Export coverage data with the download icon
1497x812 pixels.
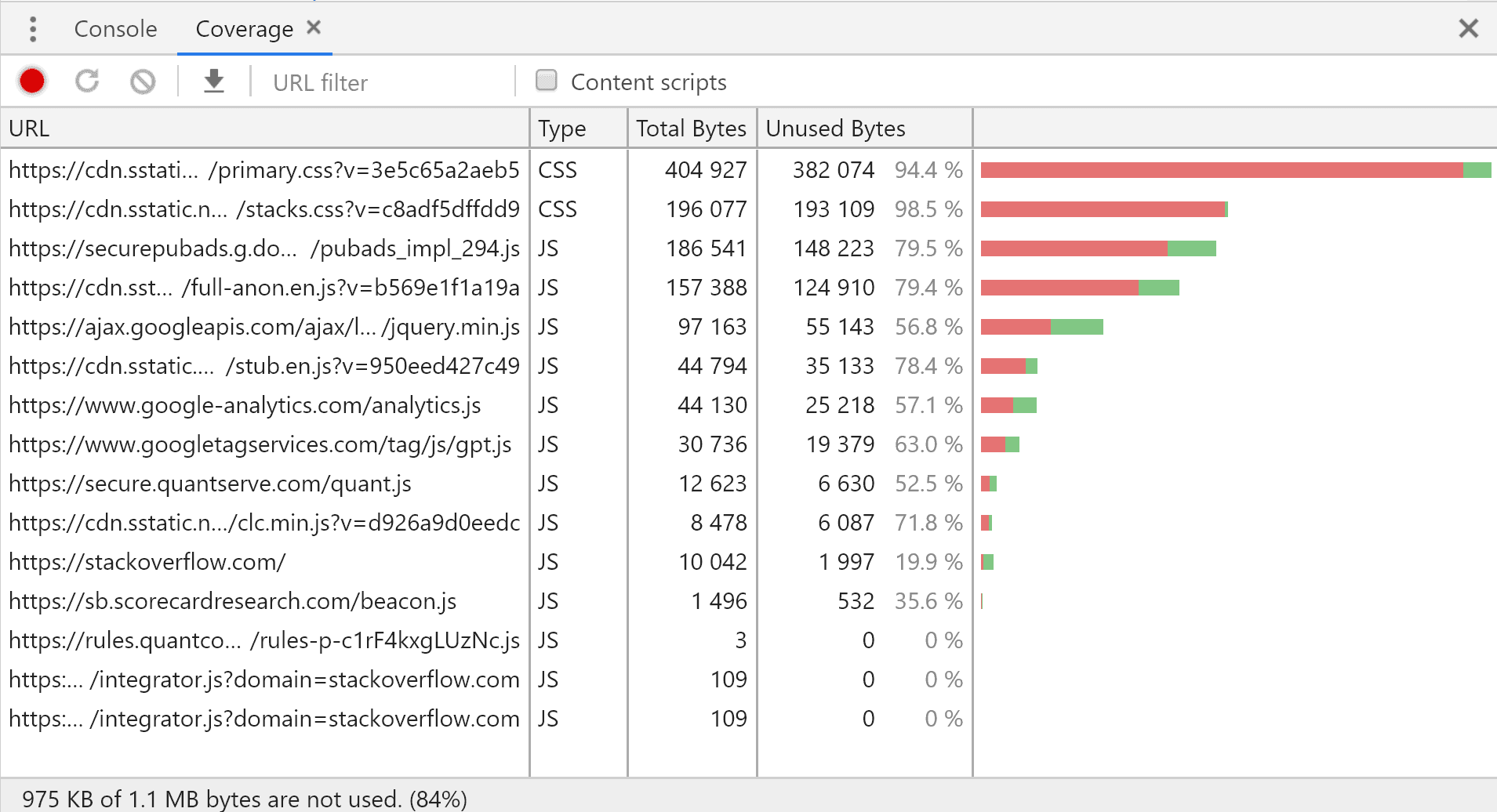click(213, 82)
